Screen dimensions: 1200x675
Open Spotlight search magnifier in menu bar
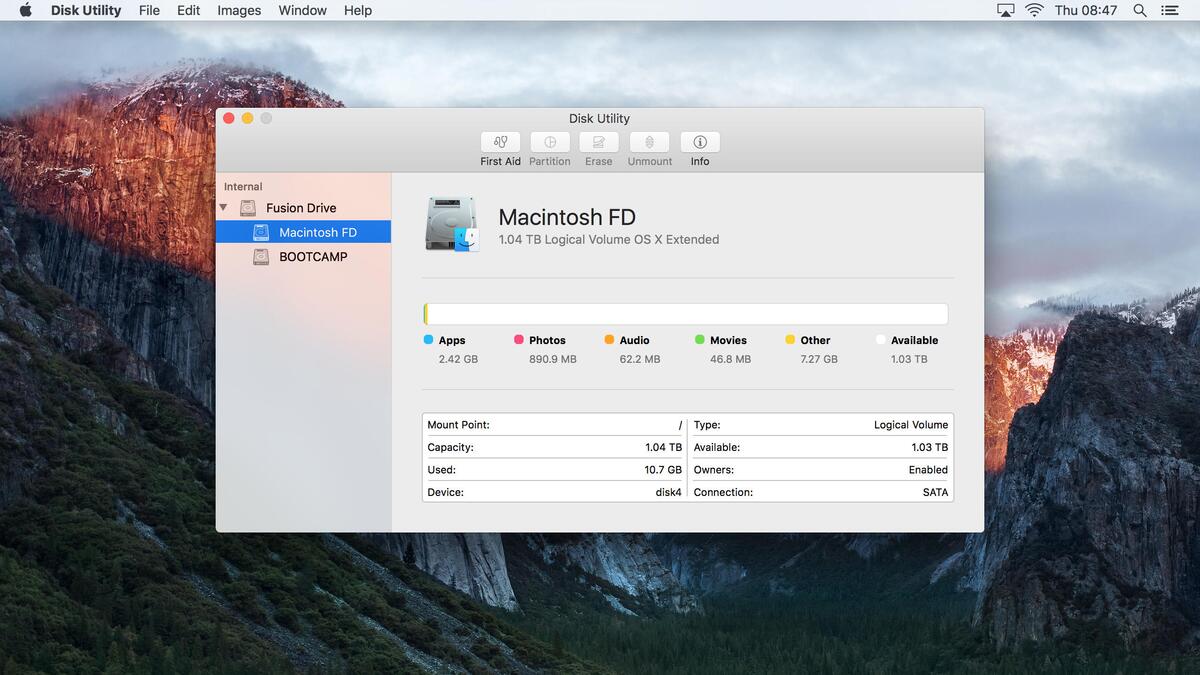point(1140,10)
